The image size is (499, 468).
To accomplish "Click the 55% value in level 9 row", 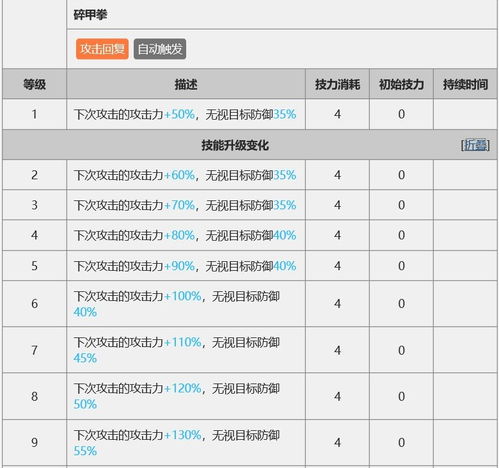I will (85, 451).
